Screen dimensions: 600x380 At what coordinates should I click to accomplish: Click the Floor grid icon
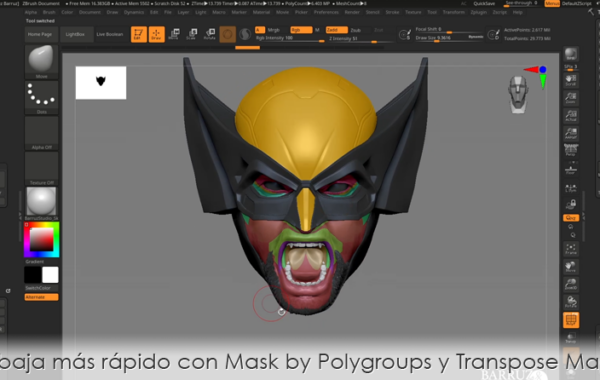click(571, 169)
